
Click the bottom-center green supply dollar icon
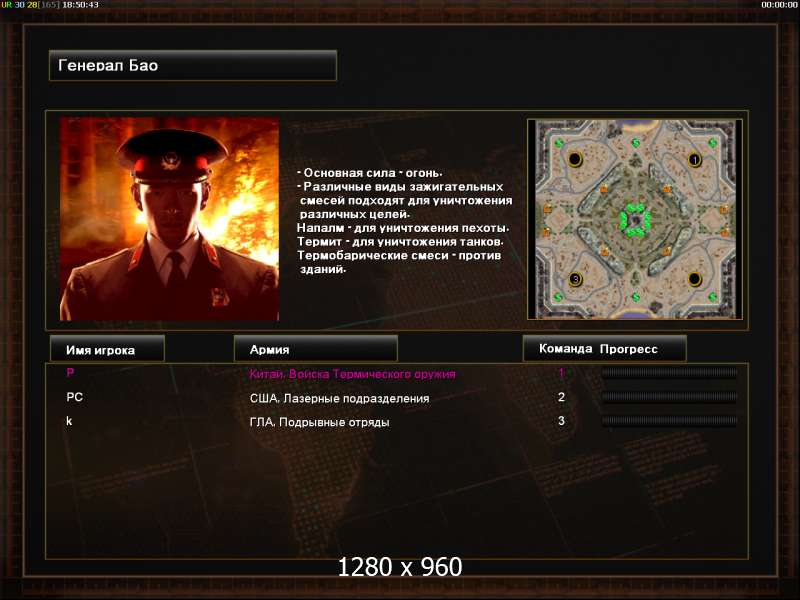point(636,296)
